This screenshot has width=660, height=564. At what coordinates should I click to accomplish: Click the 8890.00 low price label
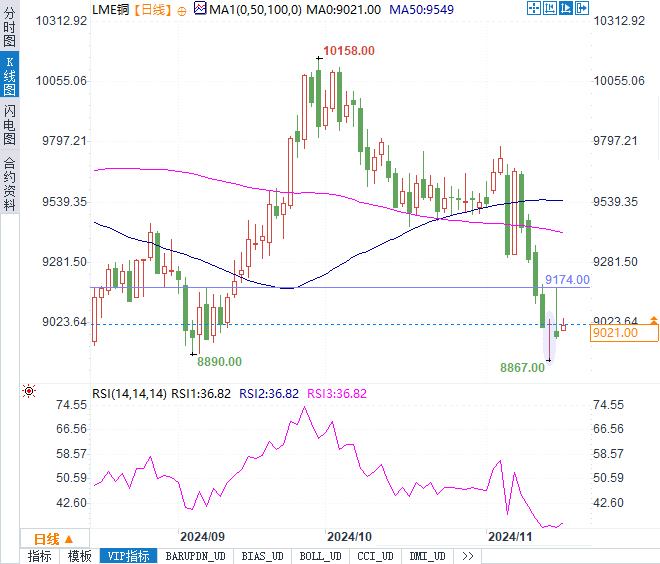(219, 362)
